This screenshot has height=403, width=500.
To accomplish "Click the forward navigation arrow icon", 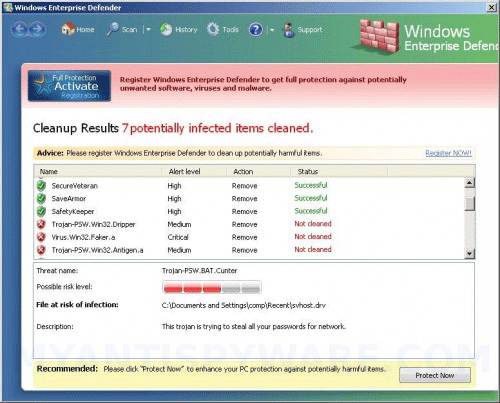I will pos(37,29).
